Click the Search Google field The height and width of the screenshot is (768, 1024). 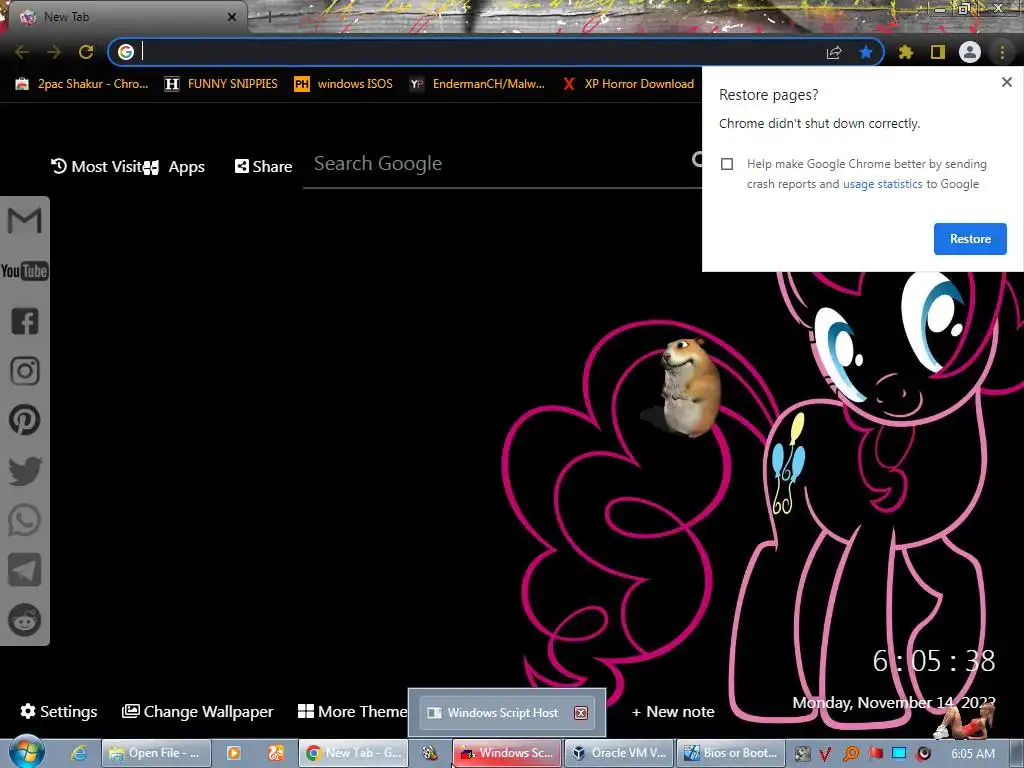(502, 164)
